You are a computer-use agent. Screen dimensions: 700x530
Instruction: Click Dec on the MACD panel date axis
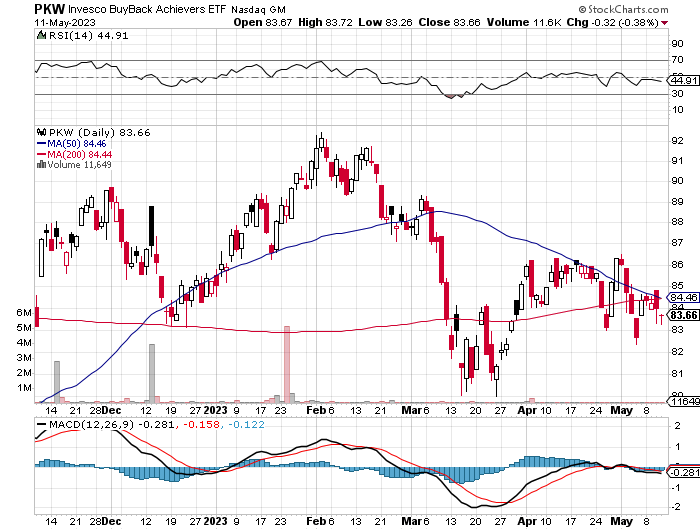111,521
